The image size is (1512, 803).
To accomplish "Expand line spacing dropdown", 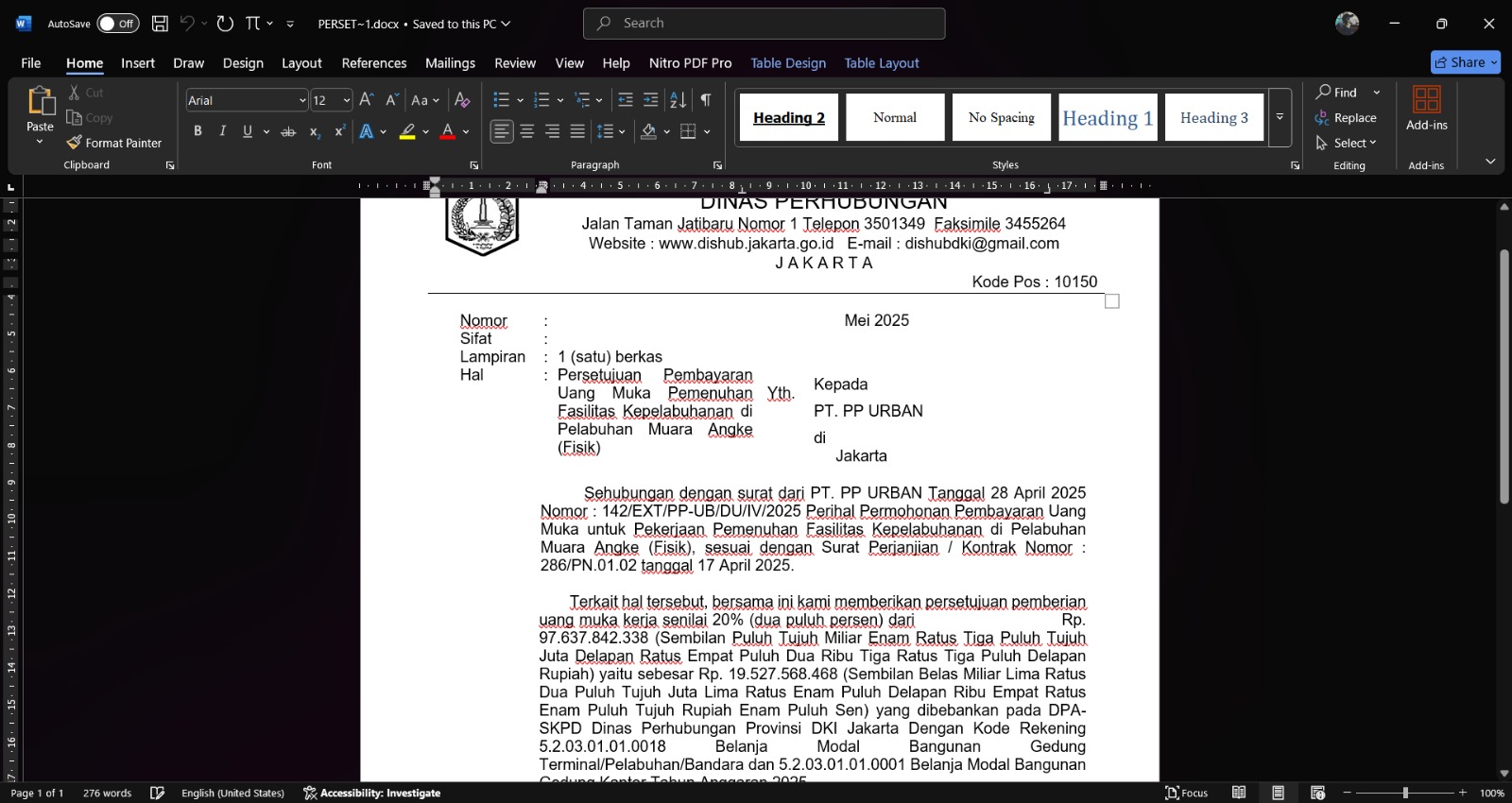I will click(x=622, y=131).
